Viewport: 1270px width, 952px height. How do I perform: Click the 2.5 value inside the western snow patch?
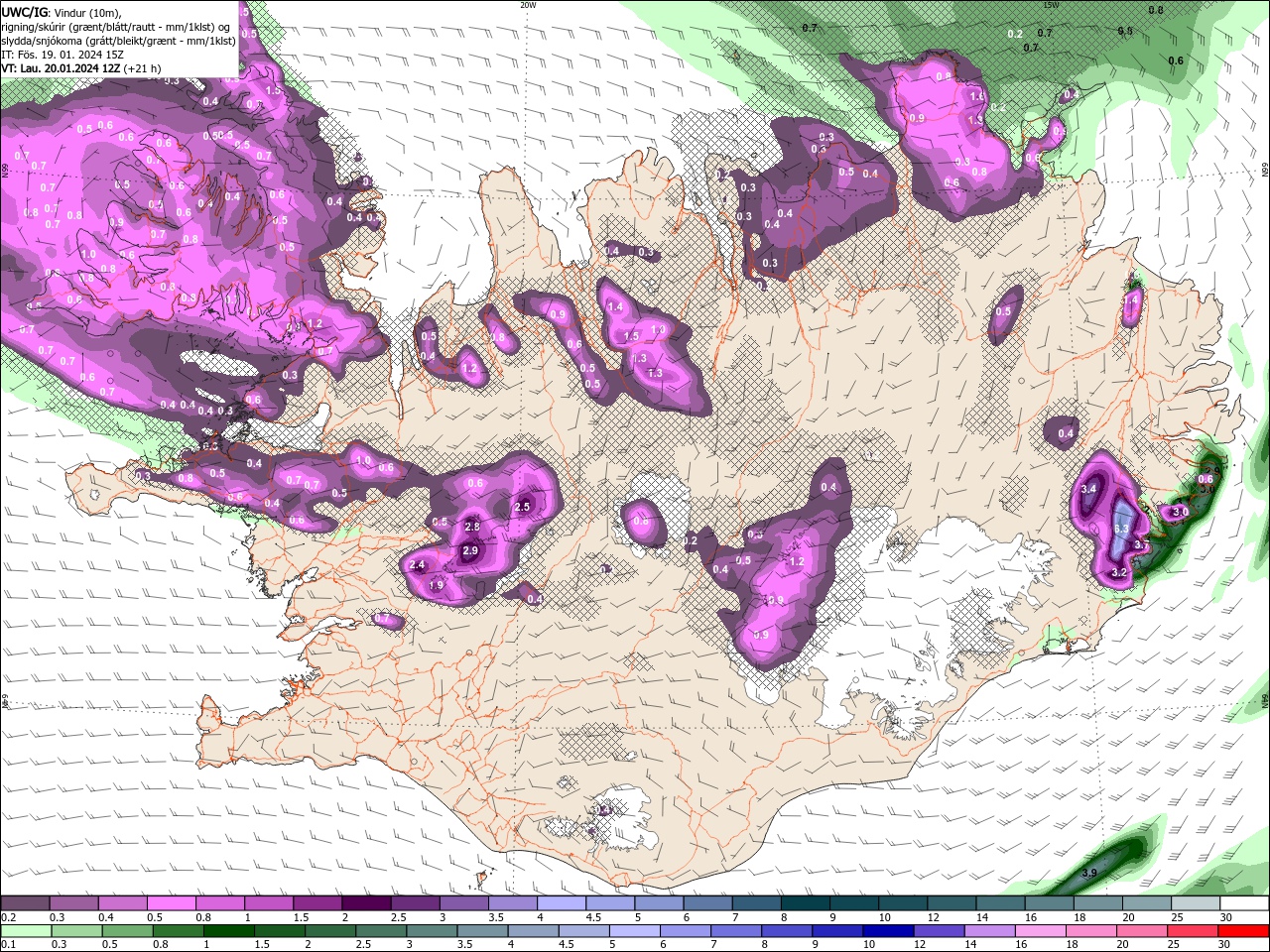[x=523, y=507]
